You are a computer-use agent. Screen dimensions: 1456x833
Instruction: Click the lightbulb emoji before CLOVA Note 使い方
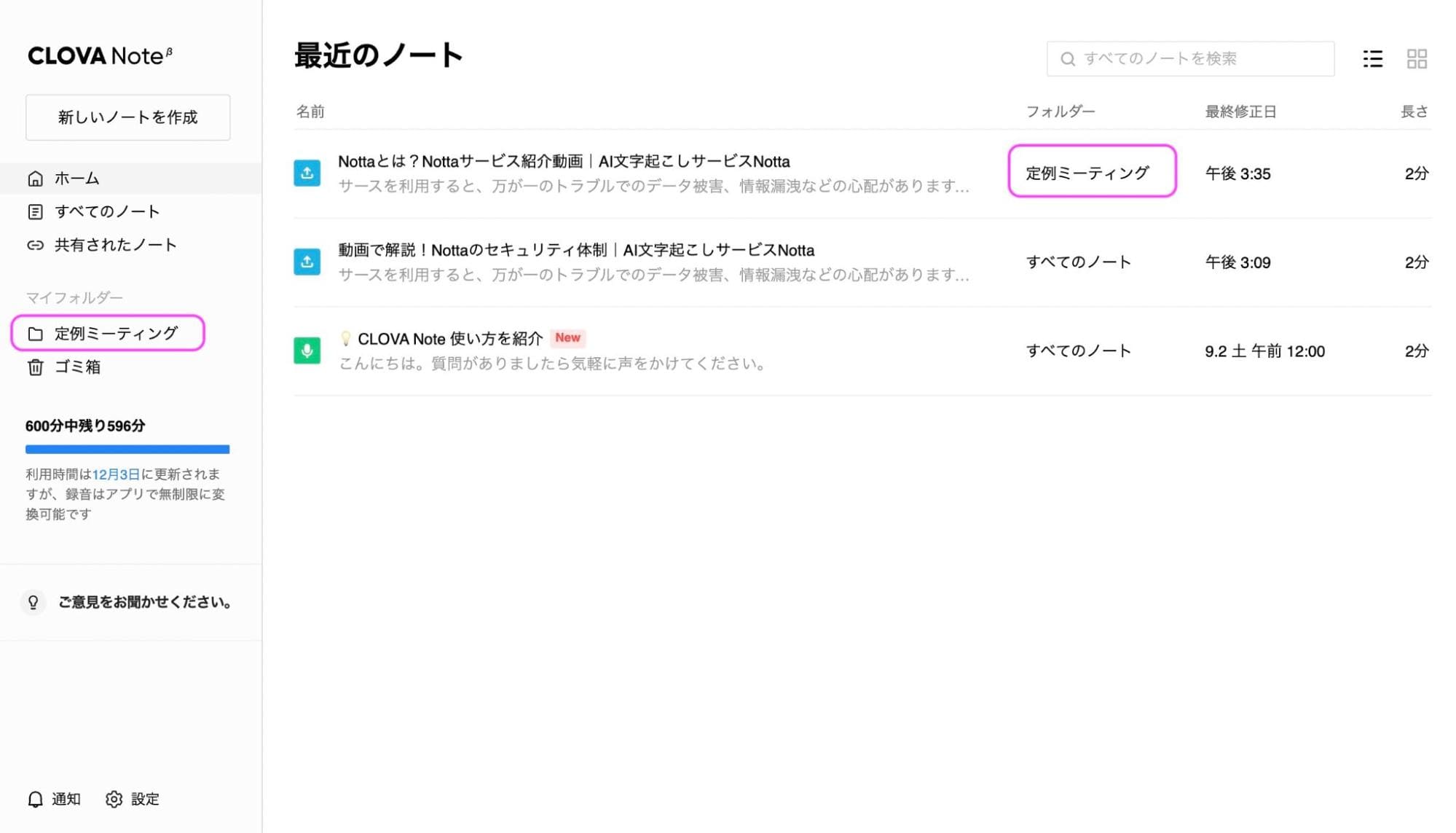pos(346,339)
